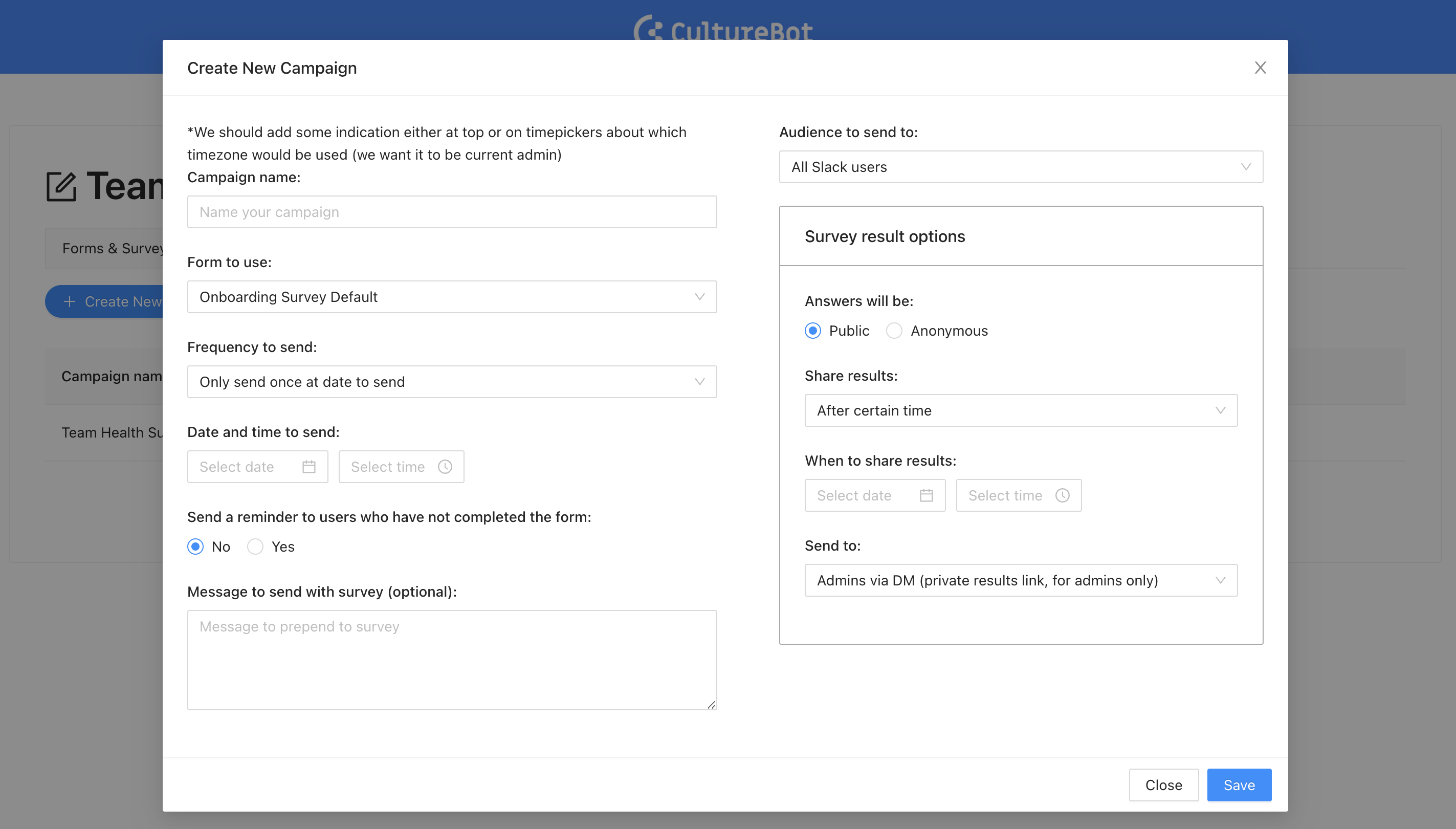
Task: Click the Campaign name input field
Action: tap(452, 212)
